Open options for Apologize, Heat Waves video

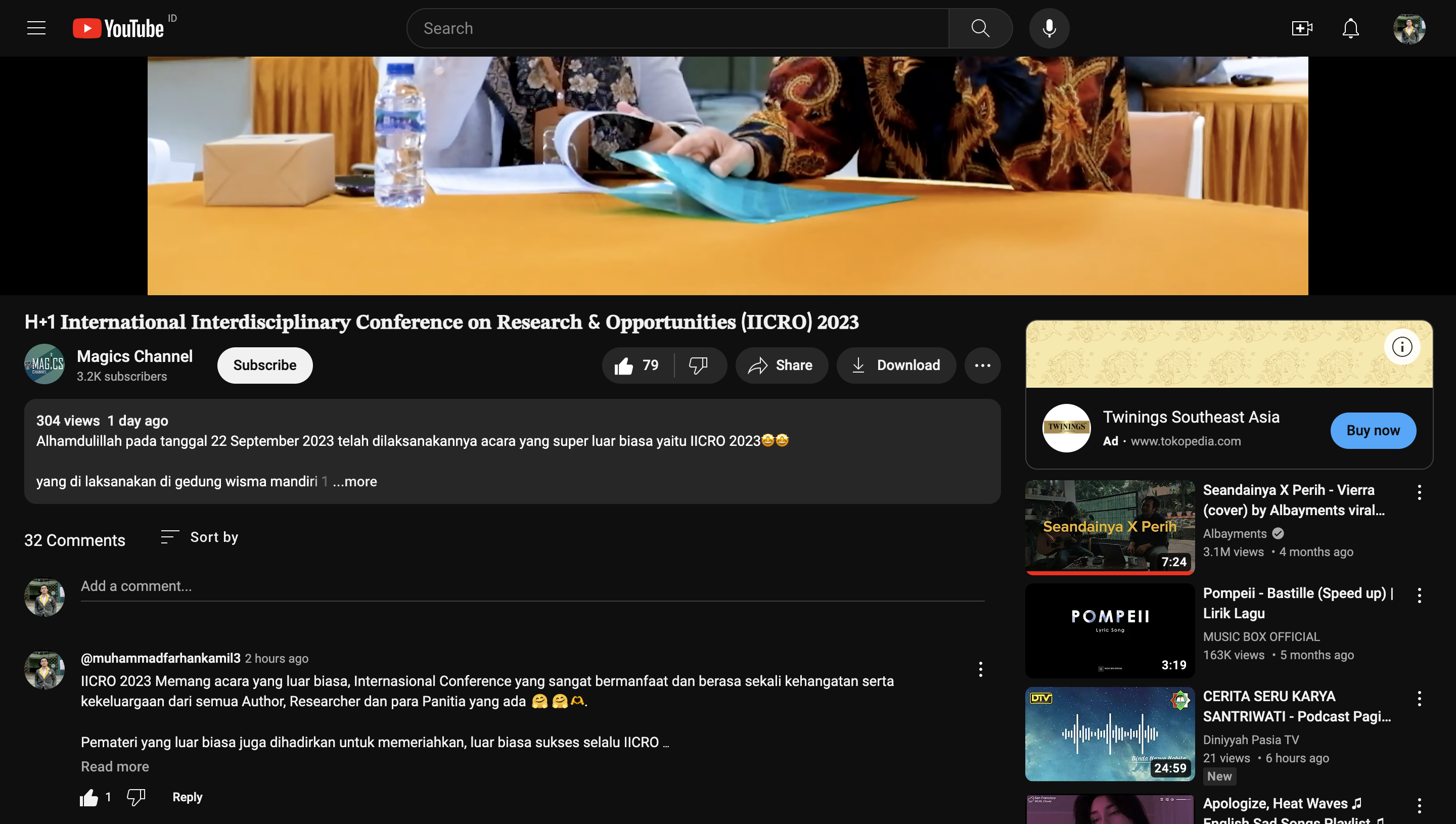tap(1419, 805)
